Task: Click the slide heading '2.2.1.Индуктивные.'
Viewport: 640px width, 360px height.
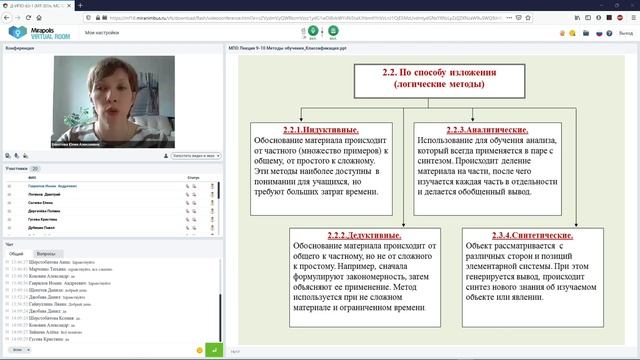Action: pos(321,130)
